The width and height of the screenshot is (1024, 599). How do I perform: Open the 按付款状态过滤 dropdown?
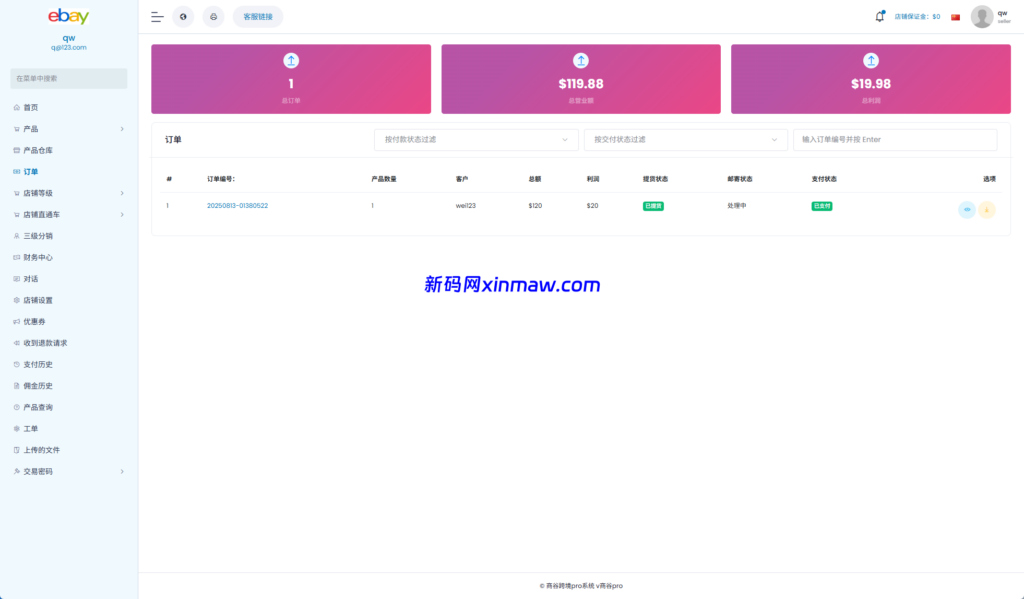(476, 140)
